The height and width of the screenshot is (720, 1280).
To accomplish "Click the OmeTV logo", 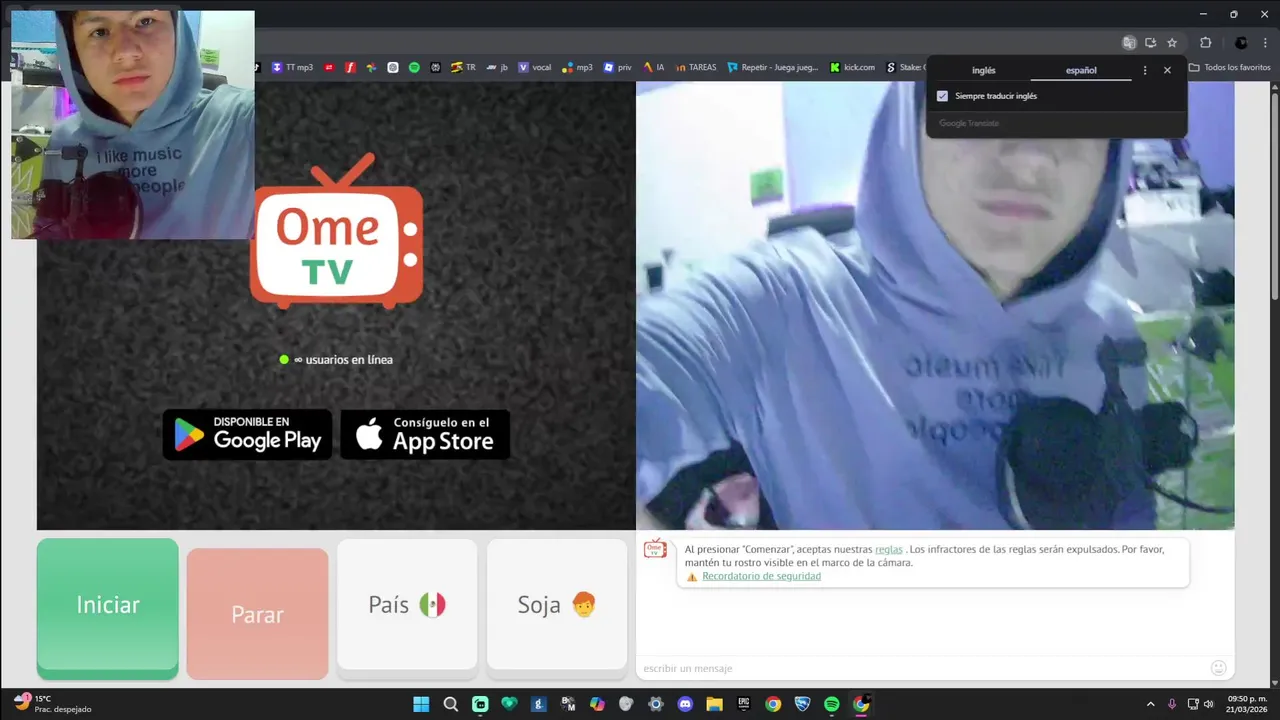I will pyautogui.click(x=337, y=232).
